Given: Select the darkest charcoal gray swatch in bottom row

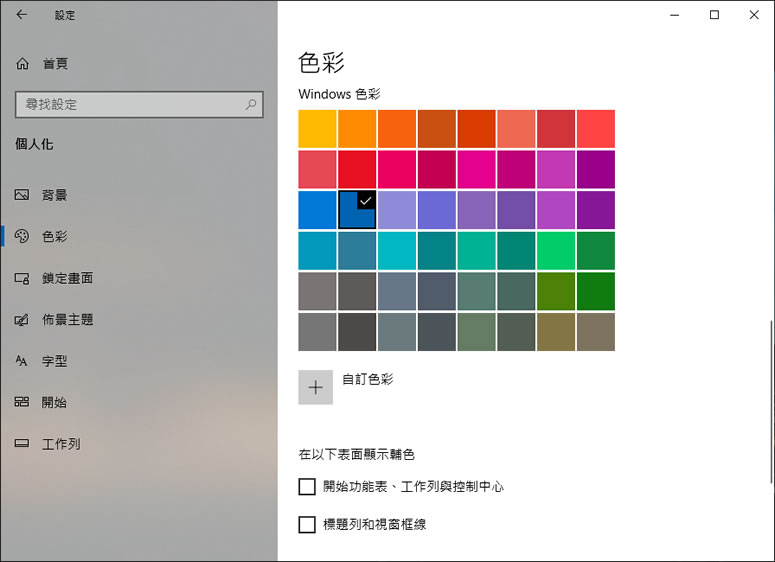Looking at the screenshot, I should pyautogui.click(x=357, y=332).
